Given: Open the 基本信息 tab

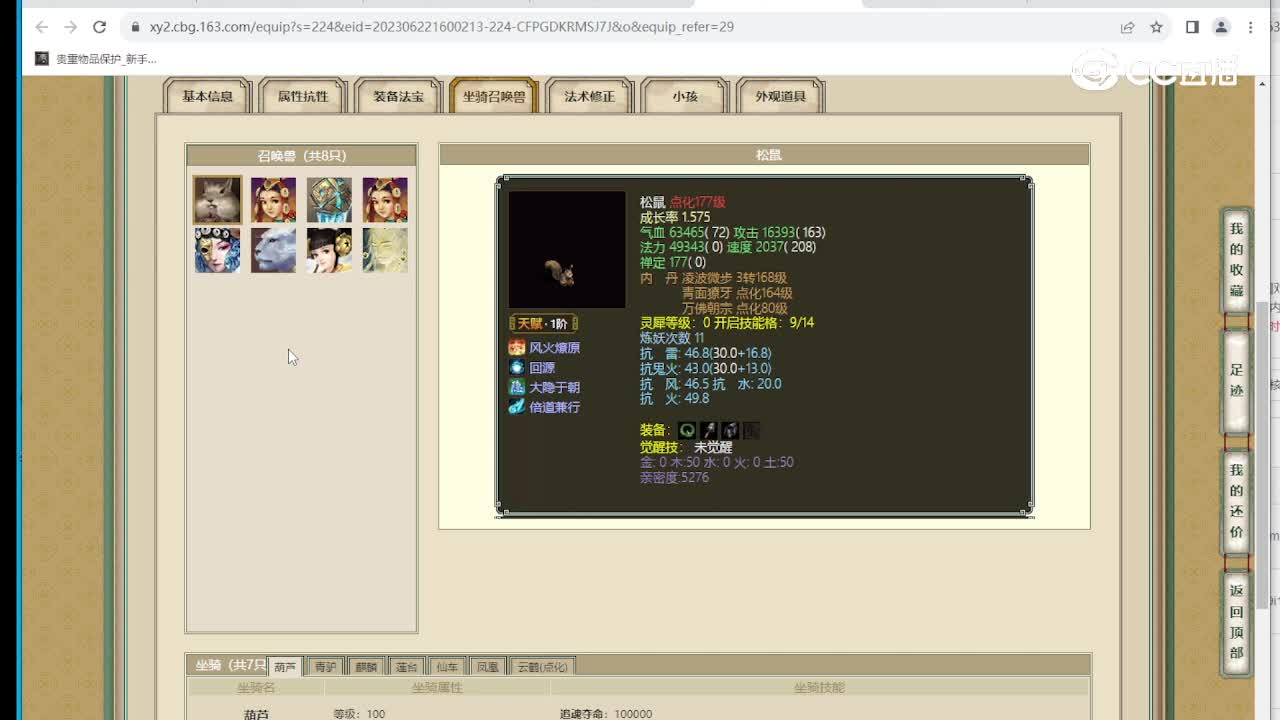Looking at the screenshot, I should coord(207,96).
